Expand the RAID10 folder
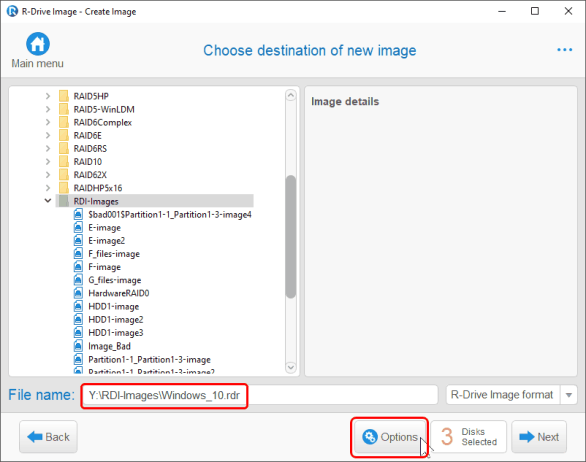The width and height of the screenshot is (586, 462). (x=48, y=161)
